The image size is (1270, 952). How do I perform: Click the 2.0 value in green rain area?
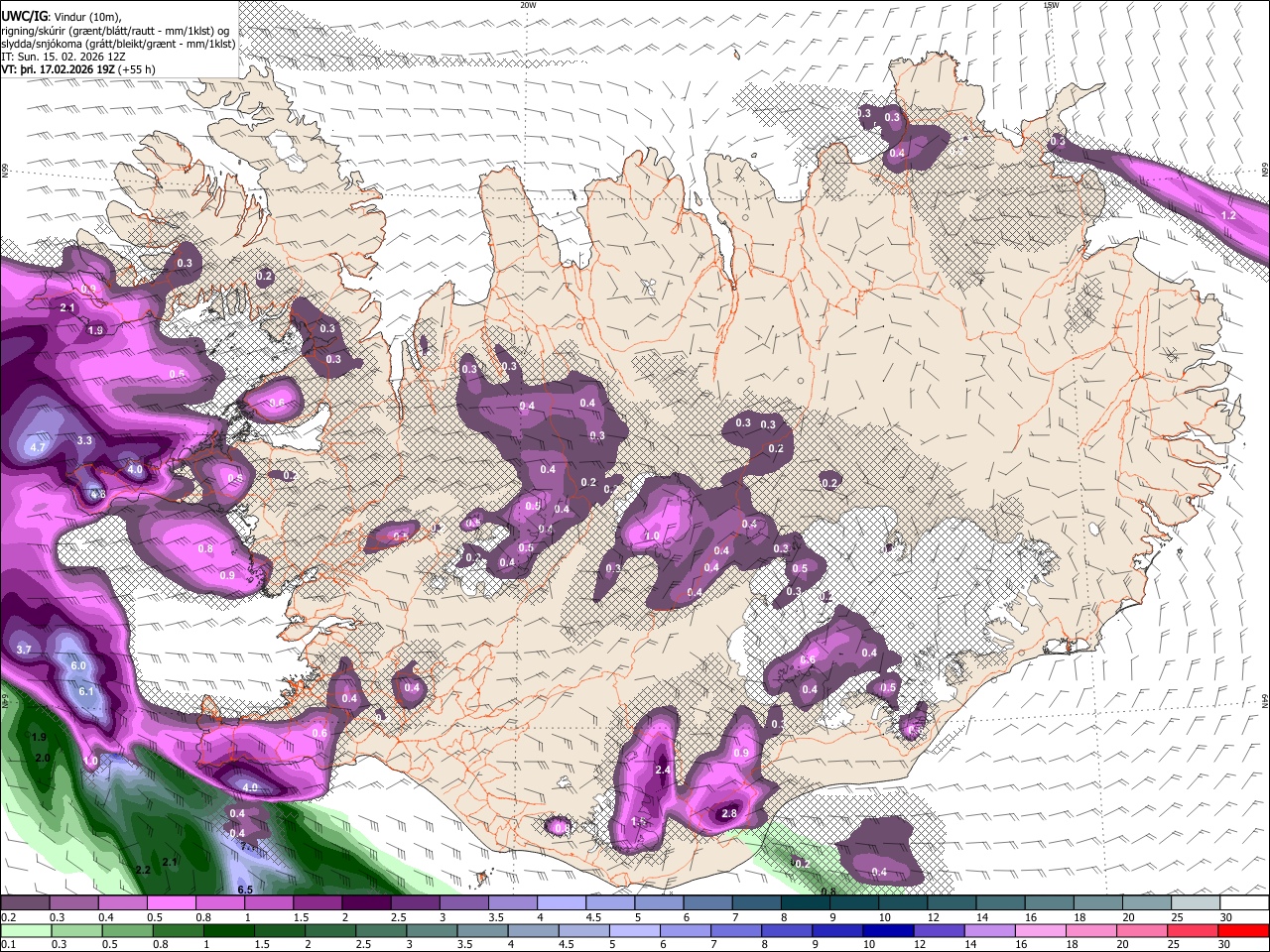coord(43,758)
